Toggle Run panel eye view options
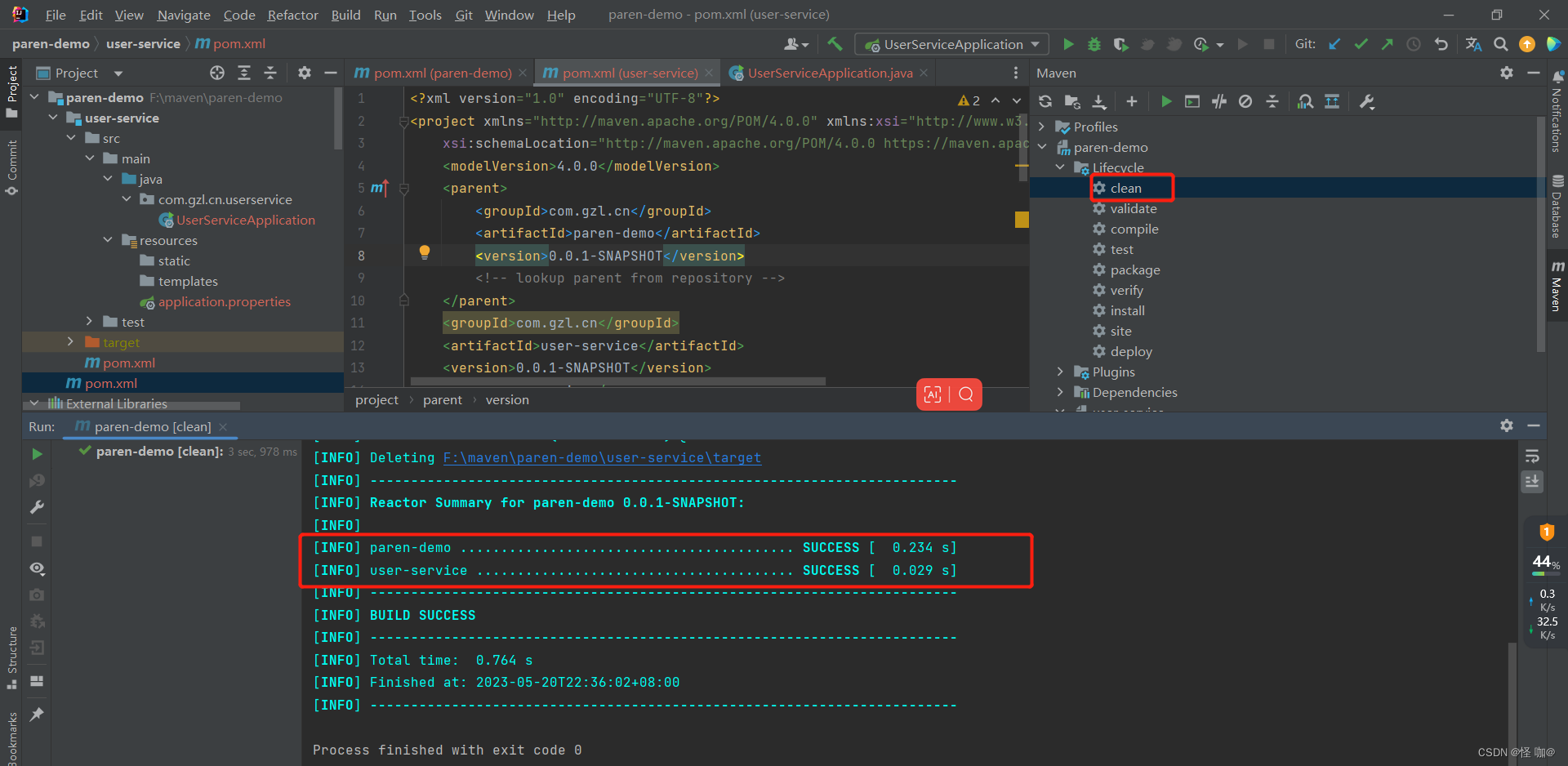The image size is (1568, 766). click(37, 568)
